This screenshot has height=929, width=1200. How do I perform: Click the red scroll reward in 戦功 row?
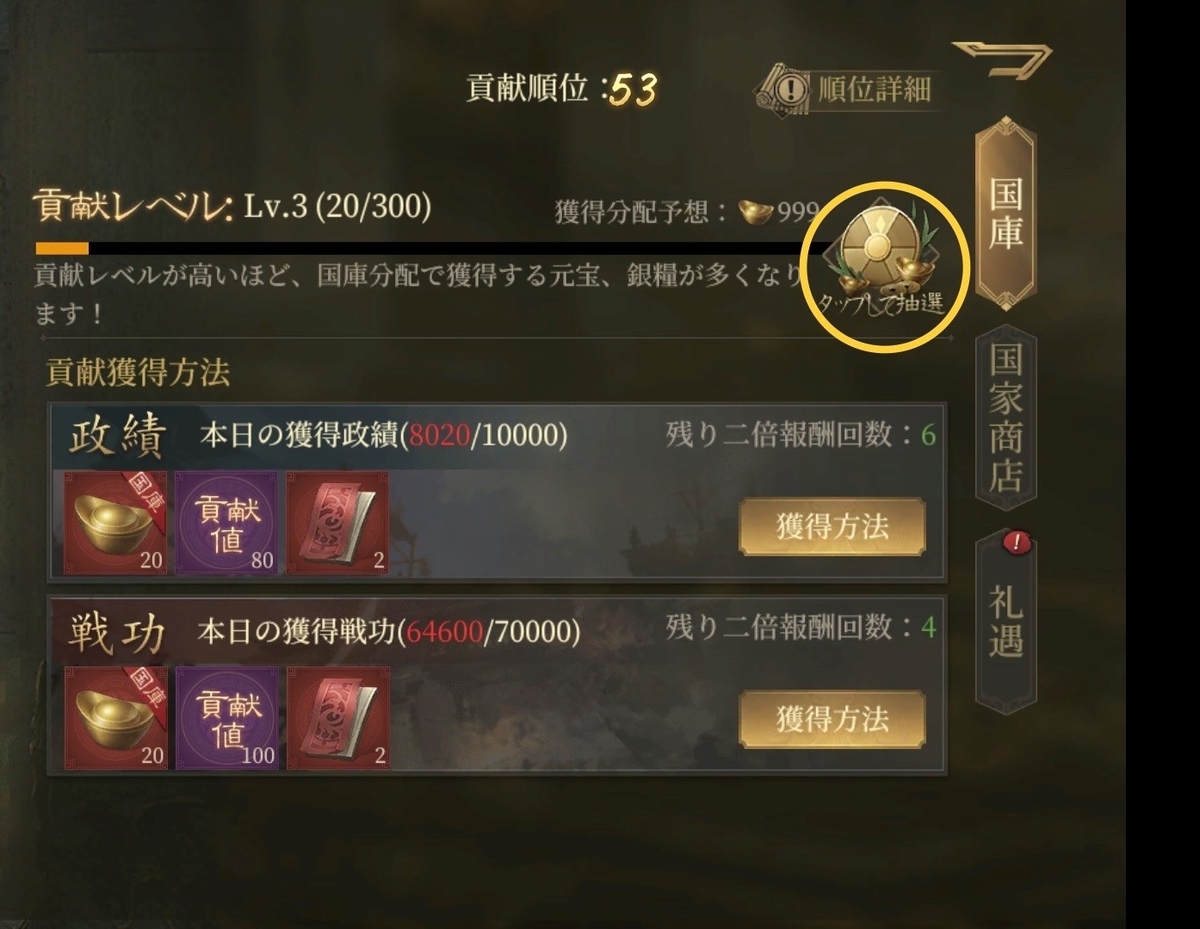338,718
